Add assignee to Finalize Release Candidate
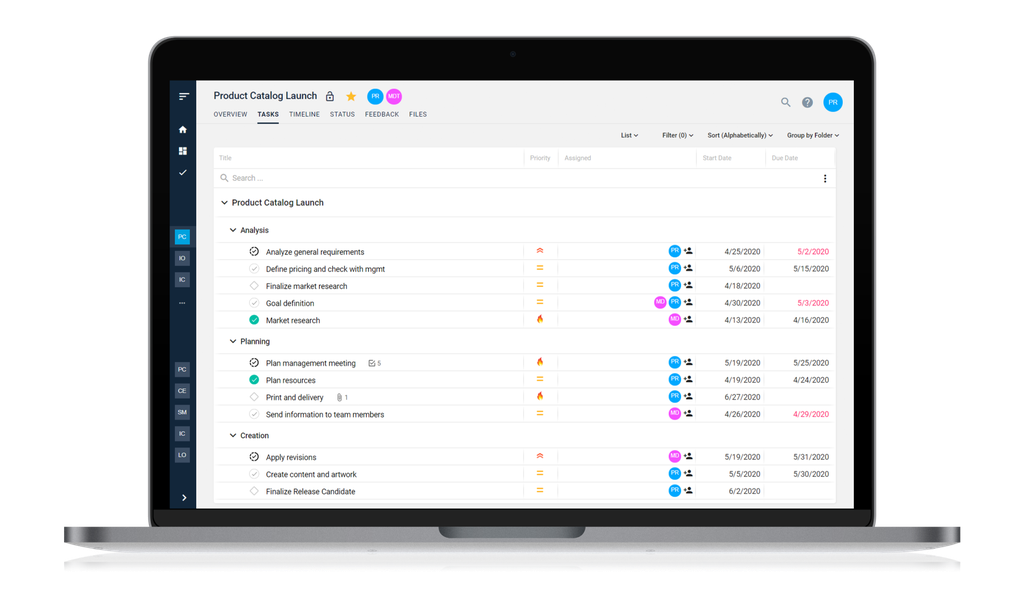The height and width of the screenshot is (589, 1024). point(688,490)
